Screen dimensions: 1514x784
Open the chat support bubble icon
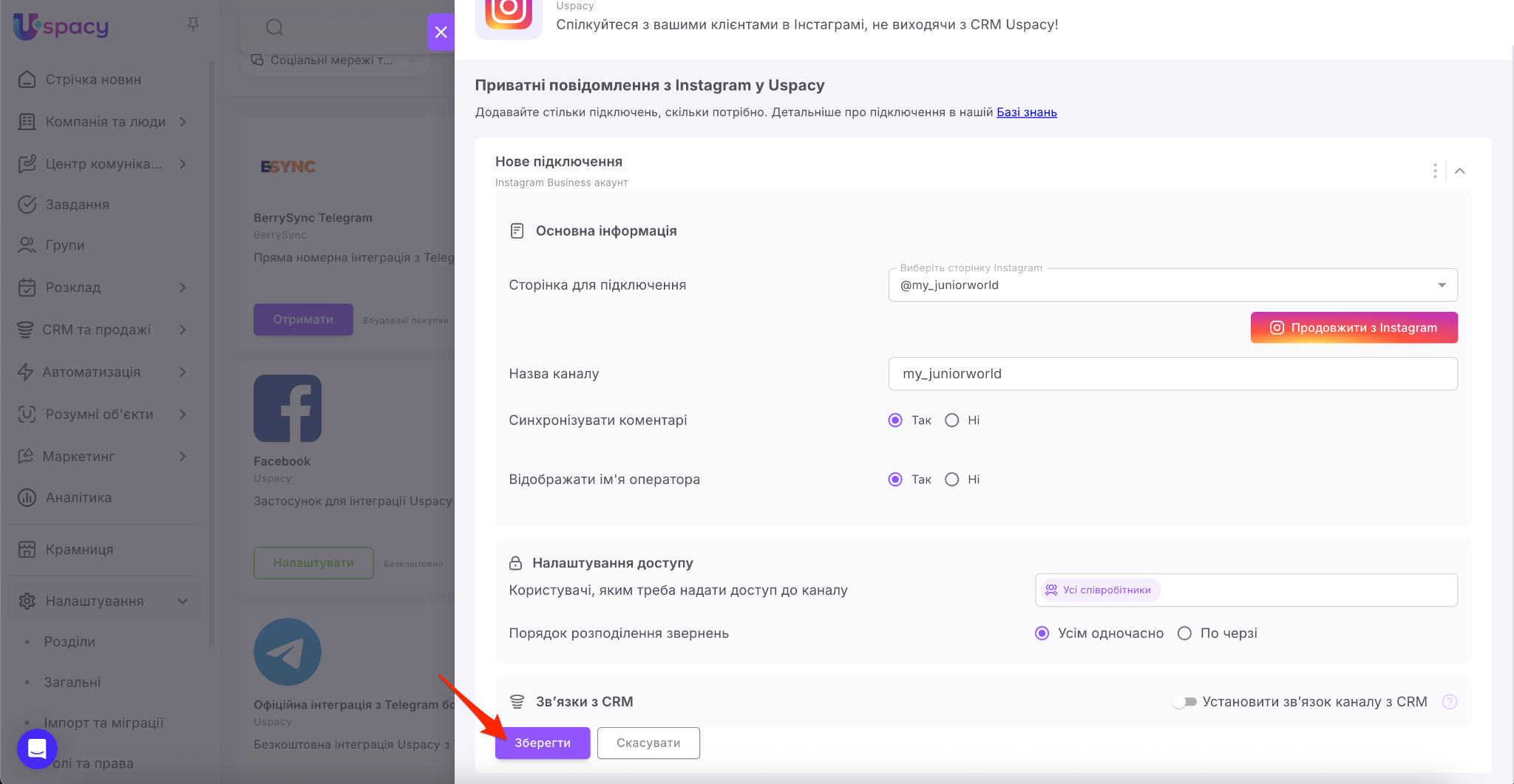(37, 749)
